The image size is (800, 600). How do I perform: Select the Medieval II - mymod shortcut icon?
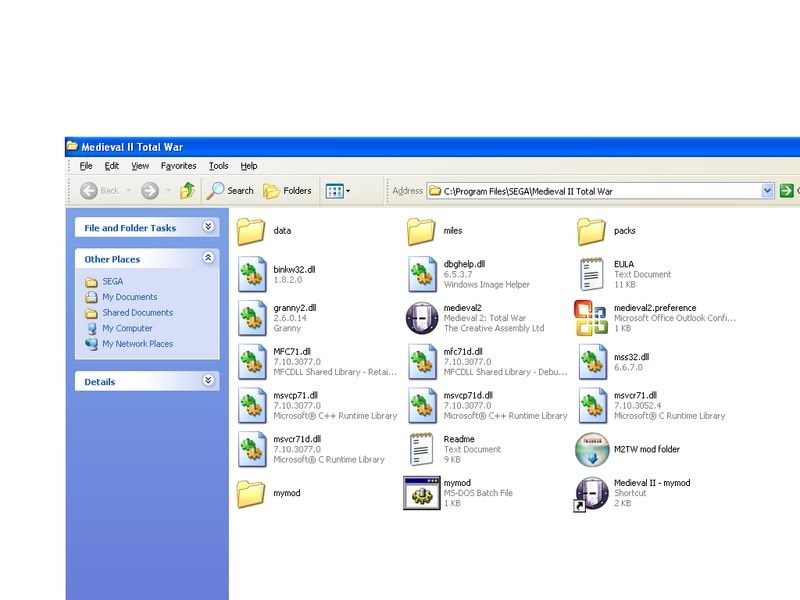(591, 494)
